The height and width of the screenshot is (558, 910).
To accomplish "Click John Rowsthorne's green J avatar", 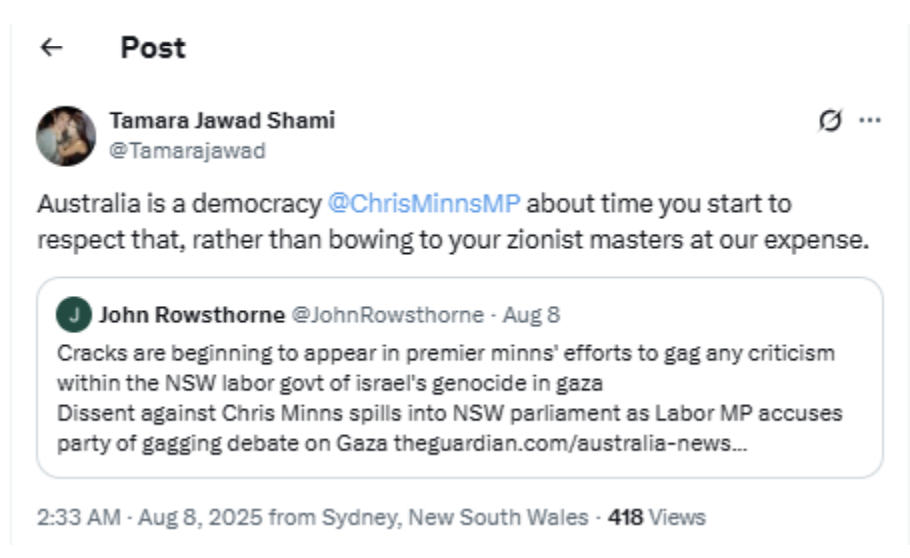I will pos(74,315).
